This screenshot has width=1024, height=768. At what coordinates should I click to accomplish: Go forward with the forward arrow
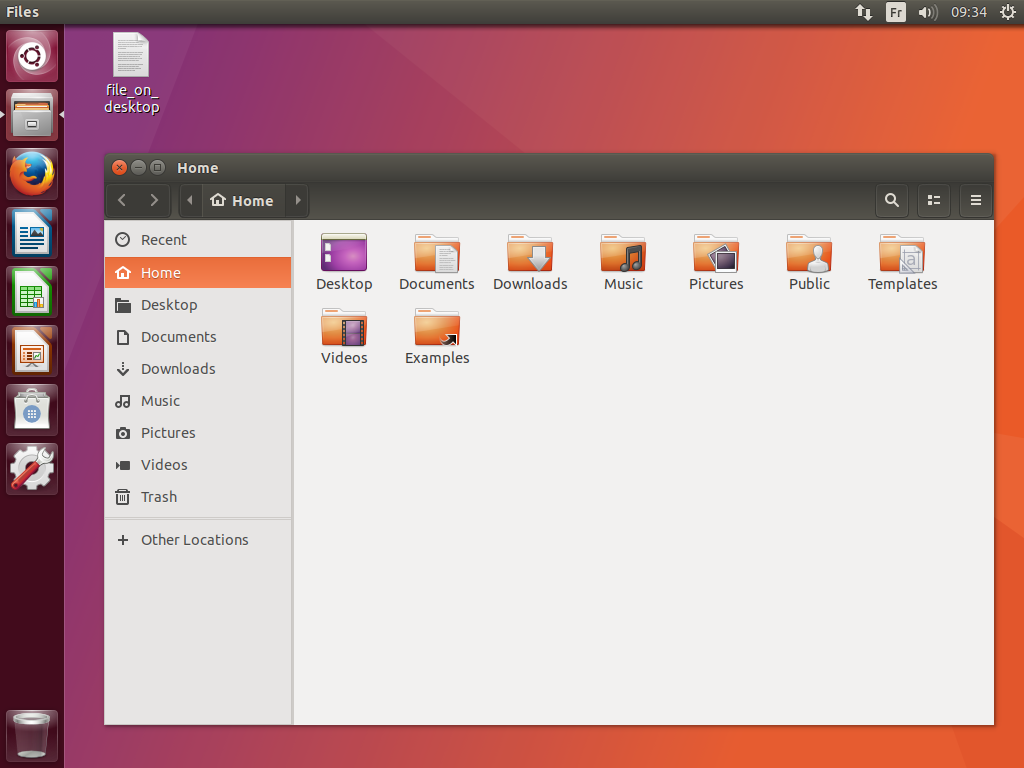154,200
